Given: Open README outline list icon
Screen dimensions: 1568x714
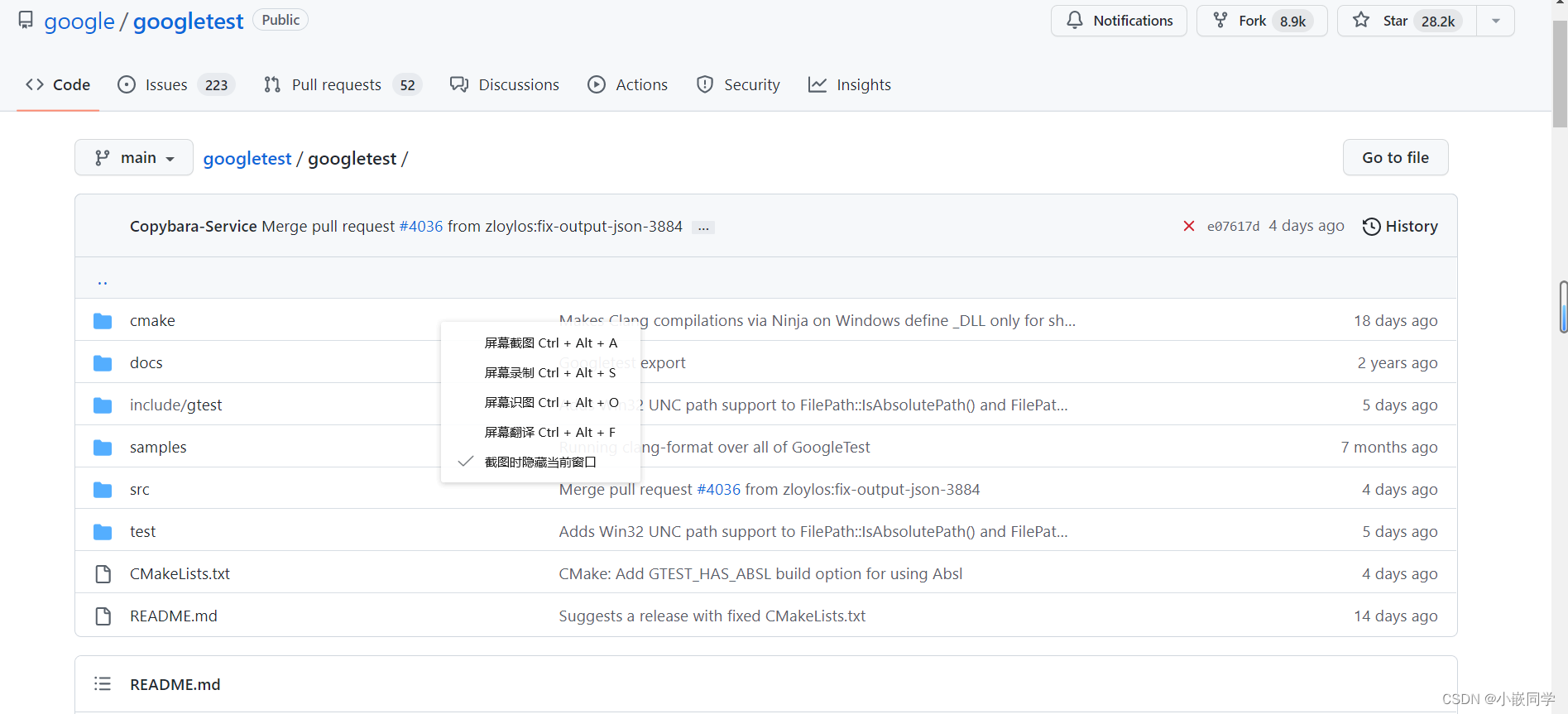Looking at the screenshot, I should pyautogui.click(x=103, y=683).
